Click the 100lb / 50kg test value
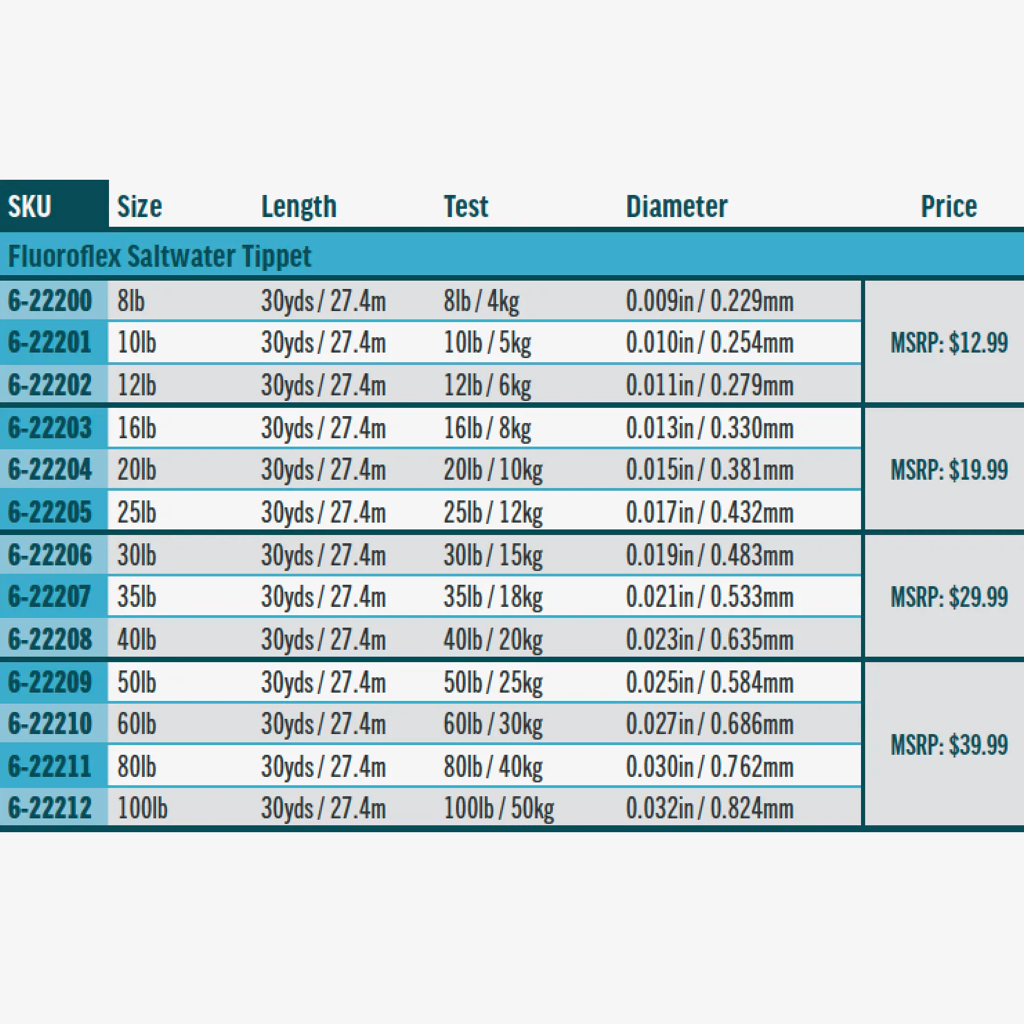Image resolution: width=1024 pixels, height=1024 pixels. point(498,808)
